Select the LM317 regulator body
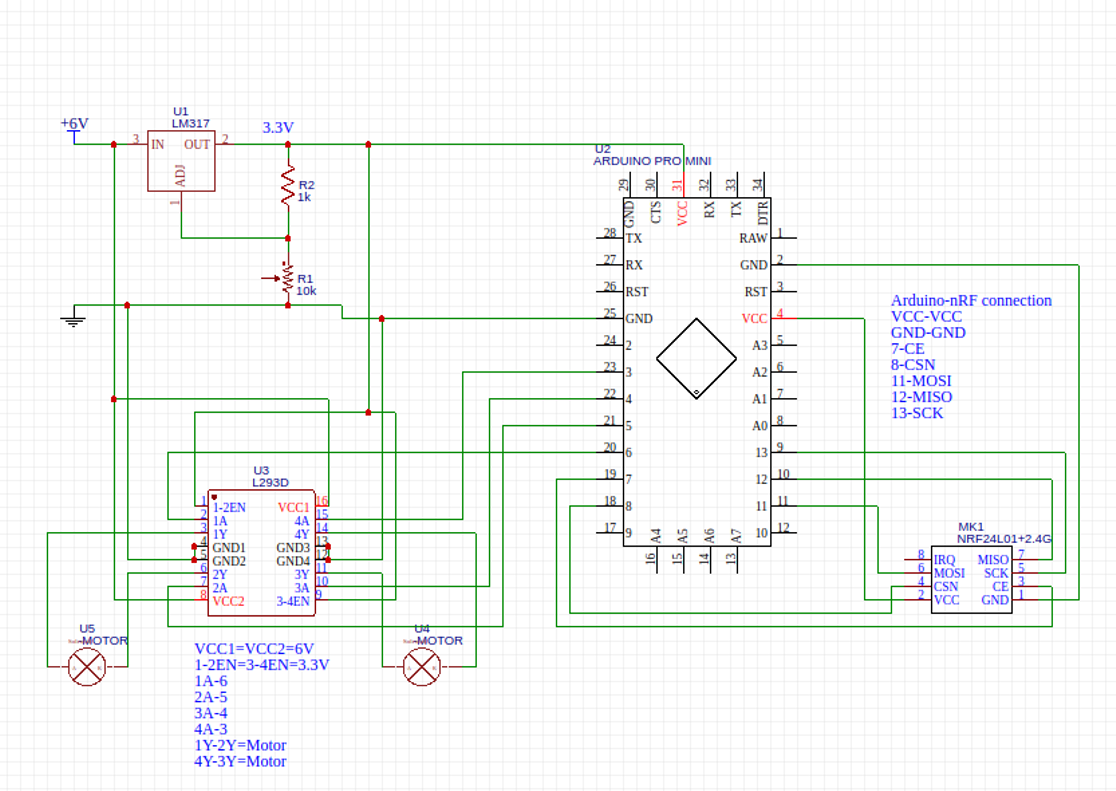Viewport: 1116px width, 791px height. coord(181,160)
